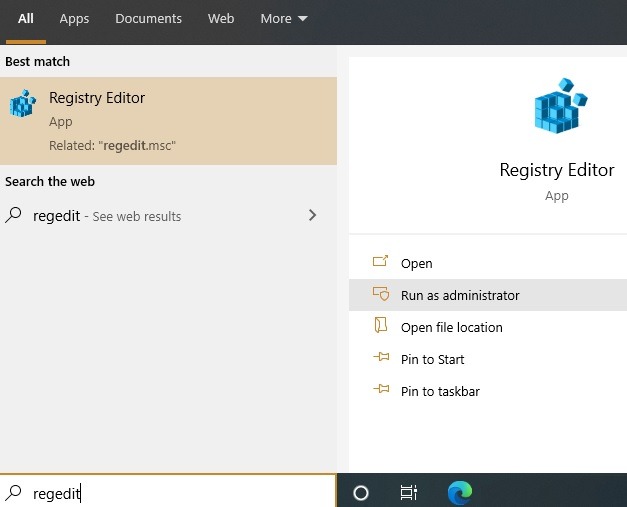
Task: Click the large Registry Editor preview icon
Action: click(560, 106)
